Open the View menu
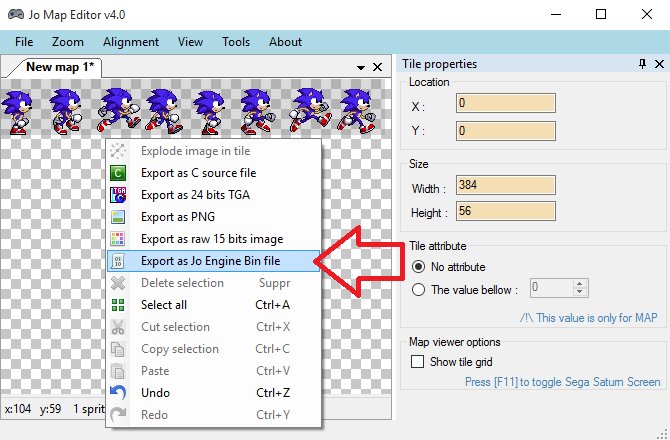This screenshot has width=670, height=440. coord(190,42)
